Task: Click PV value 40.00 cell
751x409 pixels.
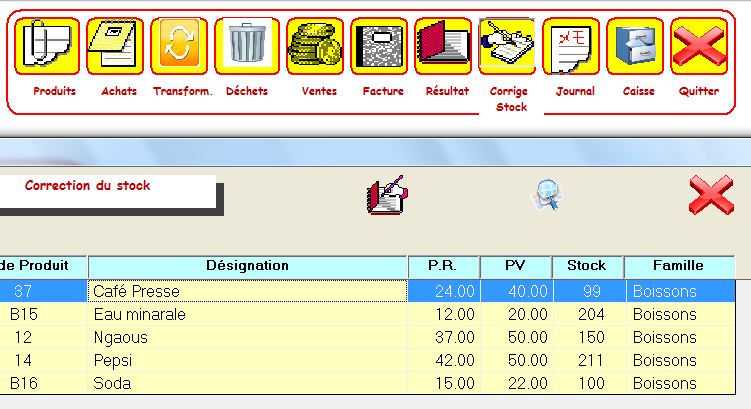Action: 517,291
